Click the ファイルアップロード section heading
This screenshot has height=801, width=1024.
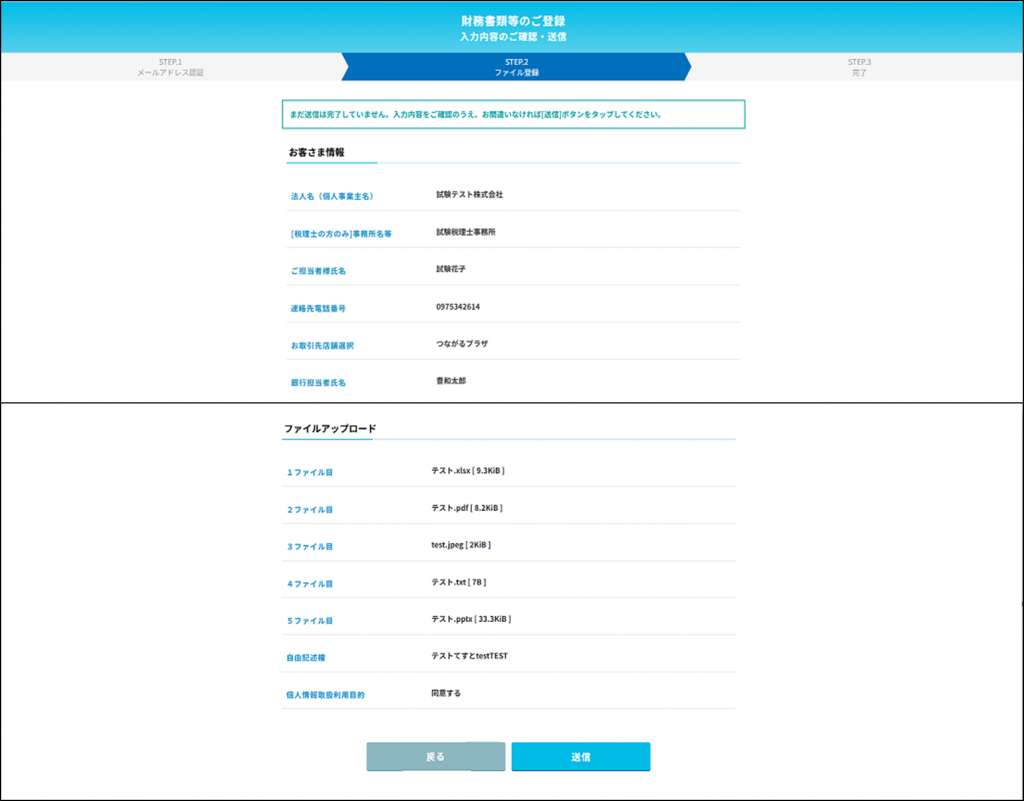(x=330, y=429)
